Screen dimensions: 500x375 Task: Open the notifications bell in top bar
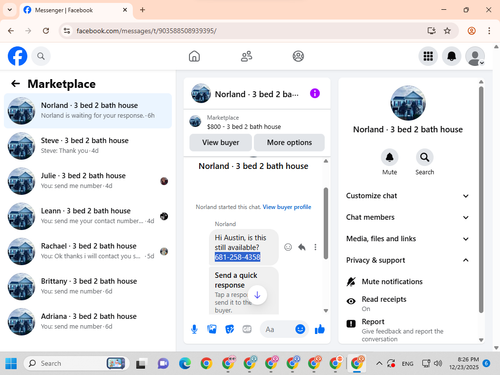[451, 56]
